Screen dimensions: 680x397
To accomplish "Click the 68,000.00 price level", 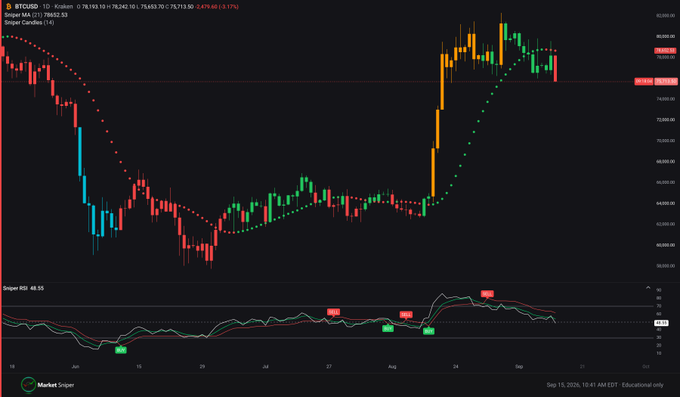I will (665, 161).
